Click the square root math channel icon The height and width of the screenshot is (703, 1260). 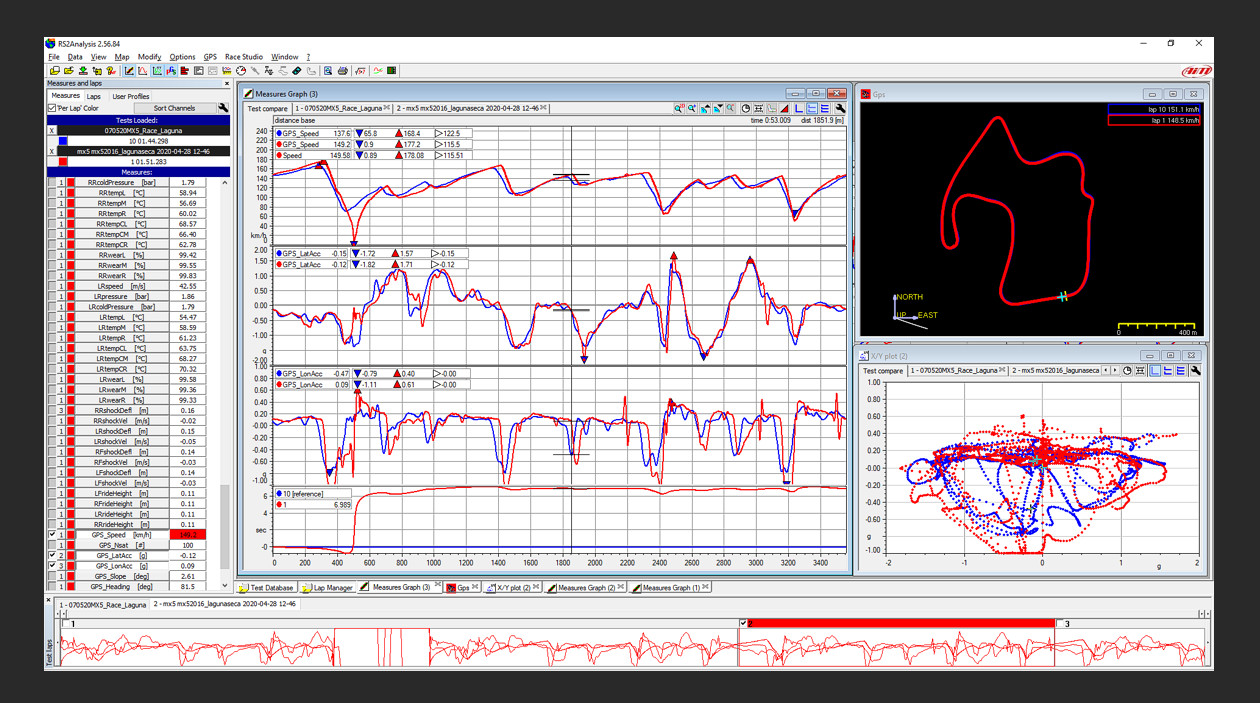[360, 71]
